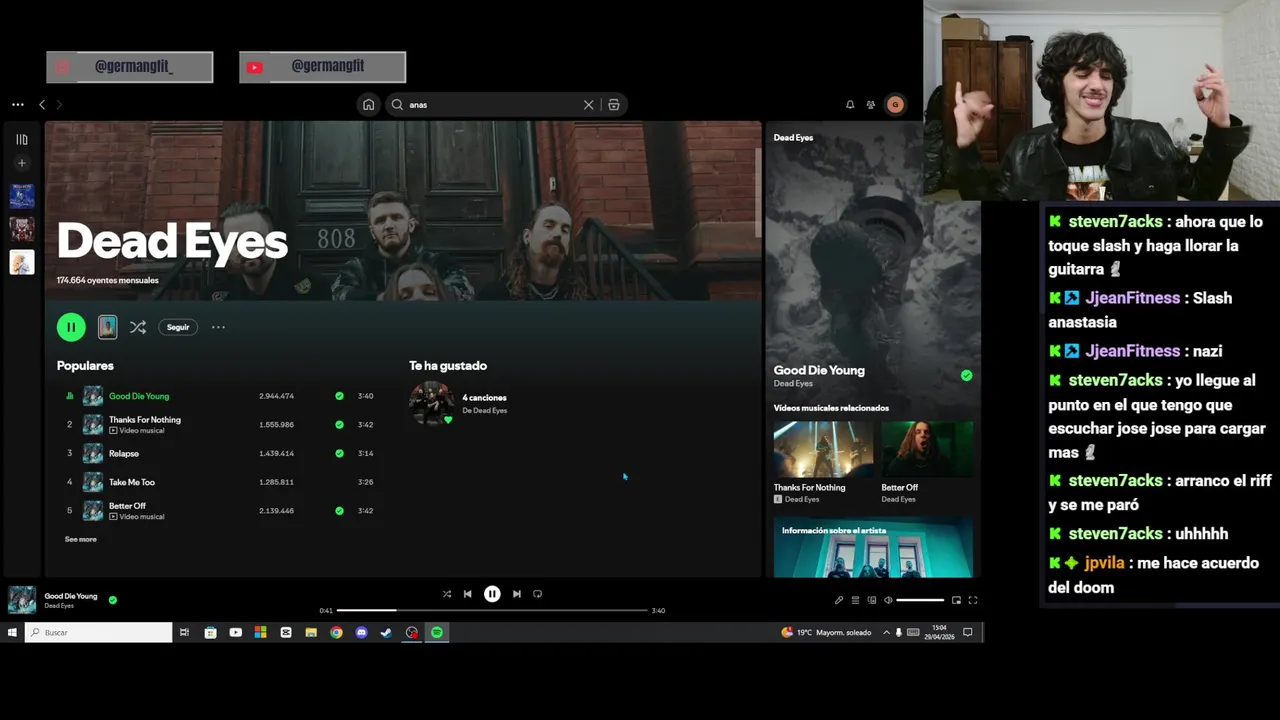Viewport: 1280px width, 720px height.
Task: Open Thanks For Nothing music video thumbnail
Action: [x=823, y=449]
